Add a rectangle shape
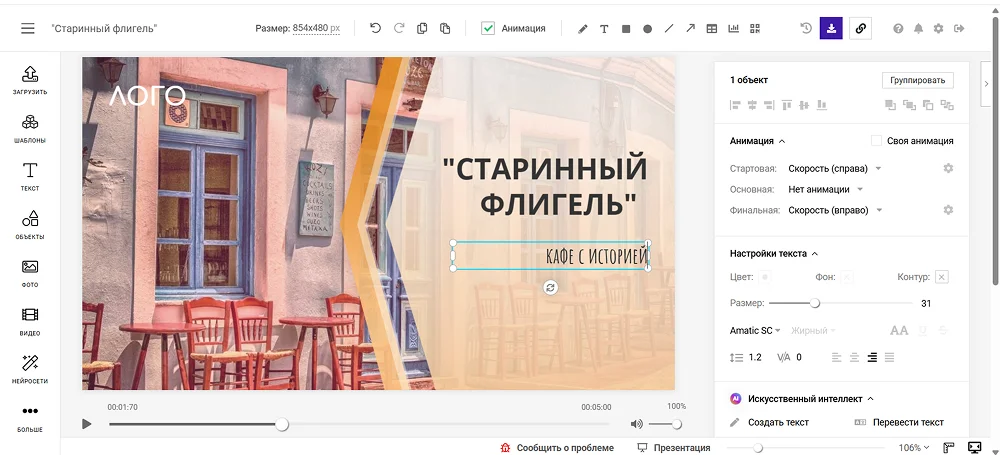The height and width of the screenshot is (455, 1000). (626, 29)
